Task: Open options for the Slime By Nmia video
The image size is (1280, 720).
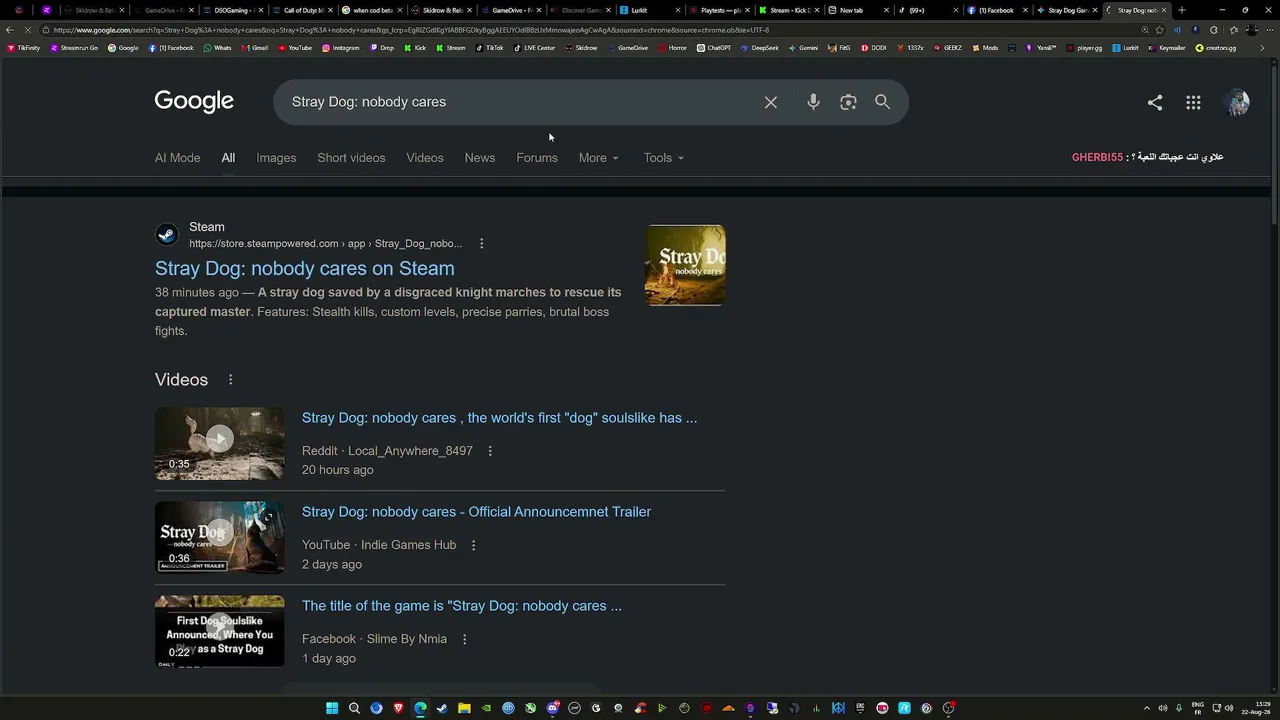Action: tap(464, 639)
